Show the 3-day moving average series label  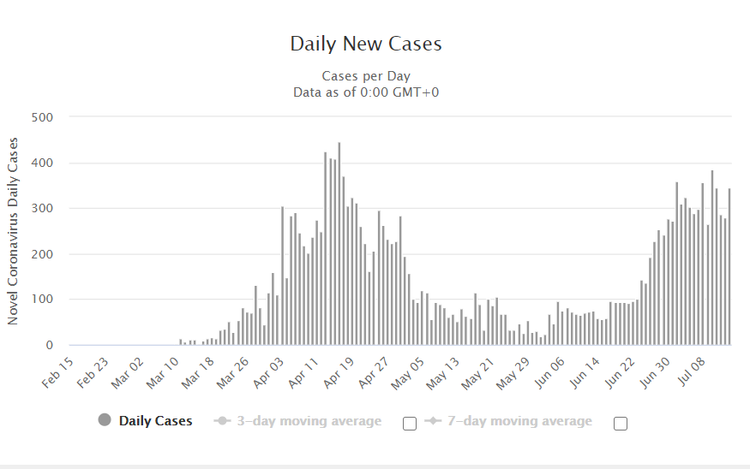[x=310, y=421]
